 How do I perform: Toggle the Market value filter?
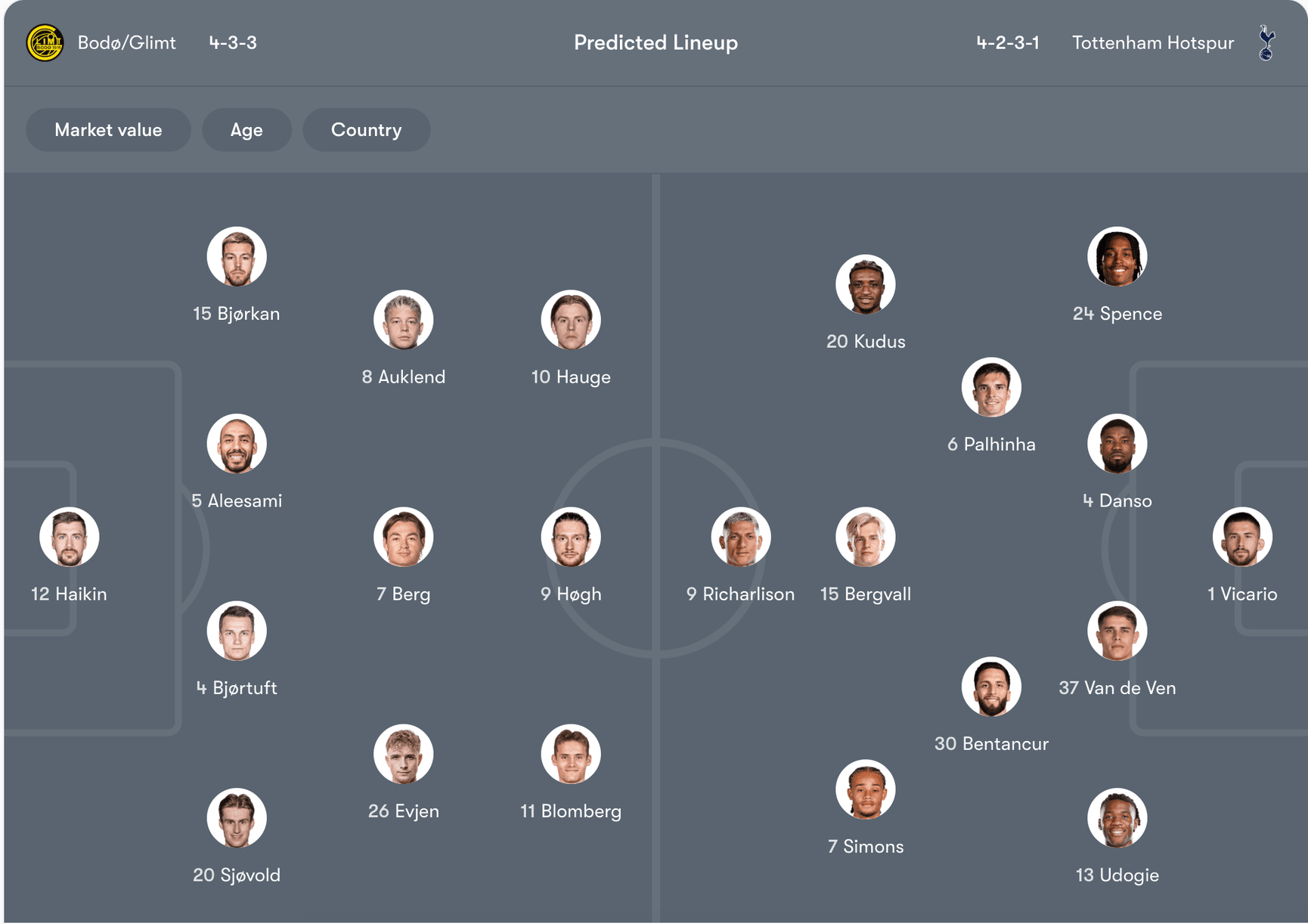point(108,130)
